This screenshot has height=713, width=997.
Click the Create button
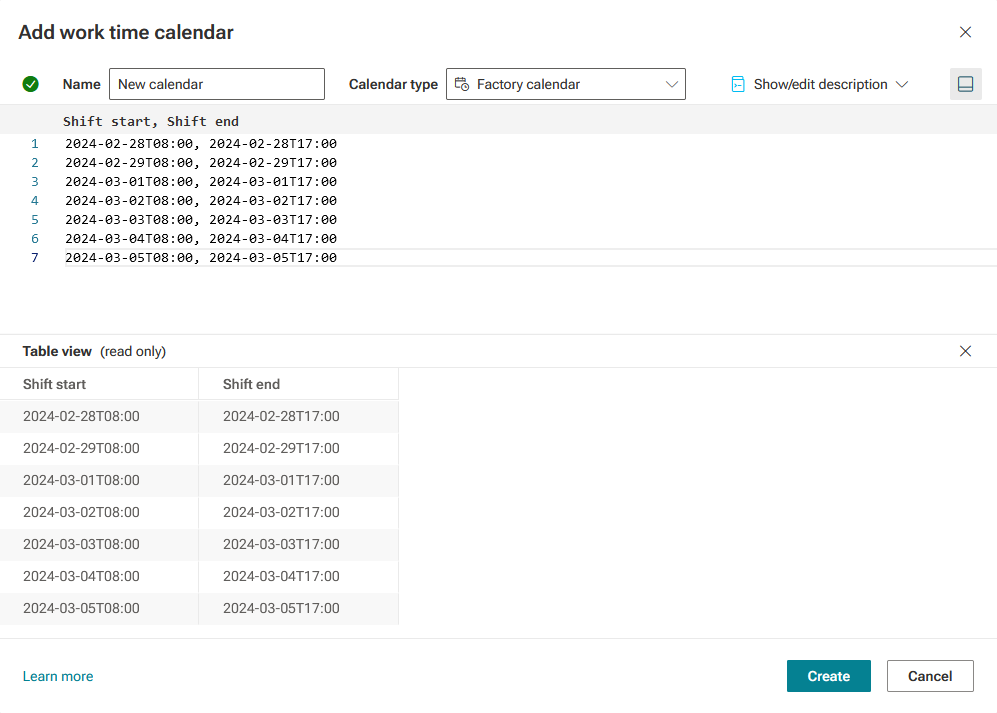[x=829, y=676]
